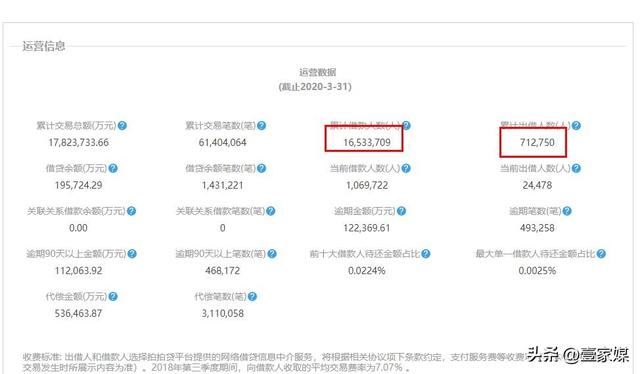Open help tooltip for 借贷余额笔数(笔)
Viewport: 640px width, 374px height.
click(x=262, y=168)
